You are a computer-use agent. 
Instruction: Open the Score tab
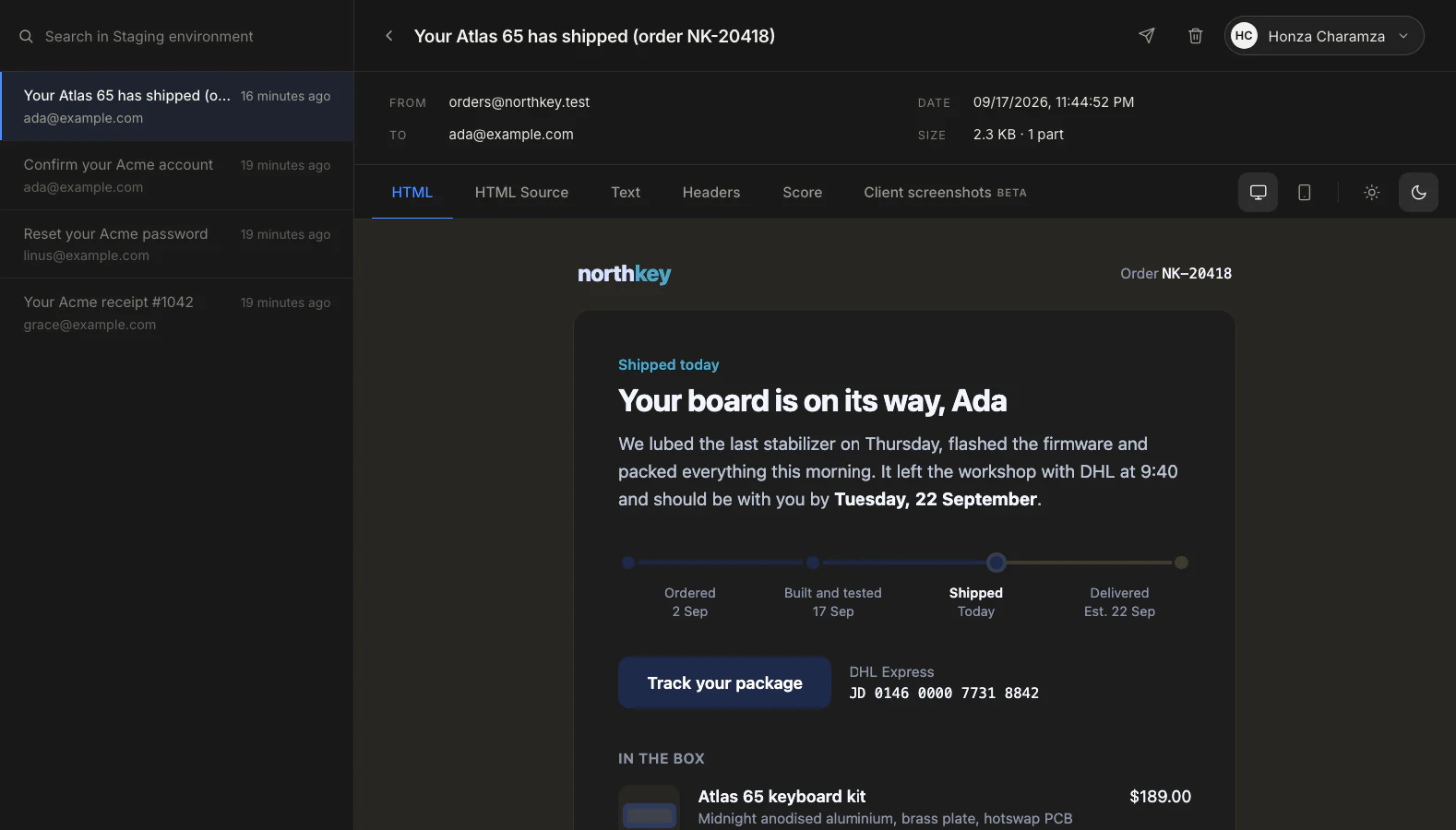pos(802,193)
